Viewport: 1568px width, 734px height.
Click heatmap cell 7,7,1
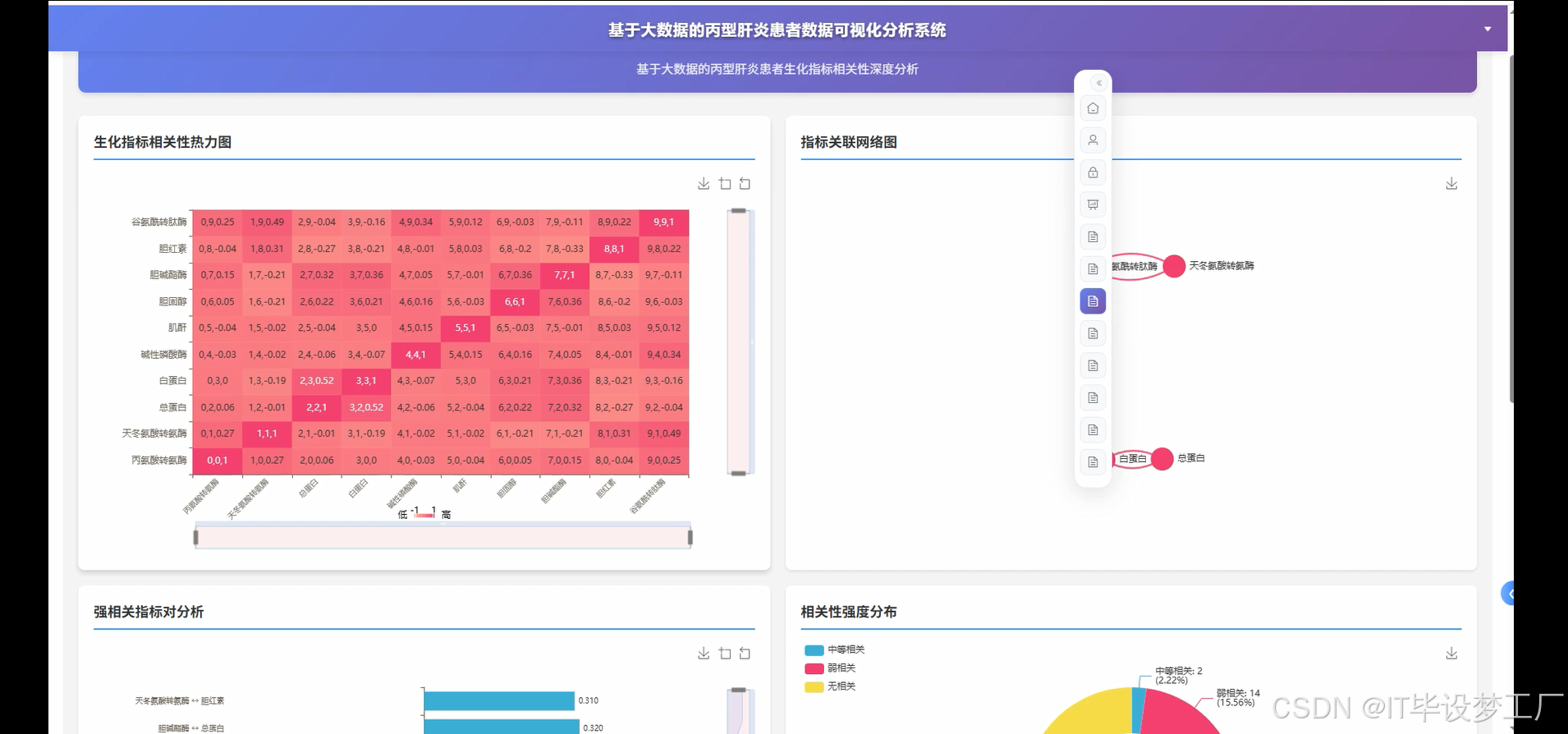565,275
